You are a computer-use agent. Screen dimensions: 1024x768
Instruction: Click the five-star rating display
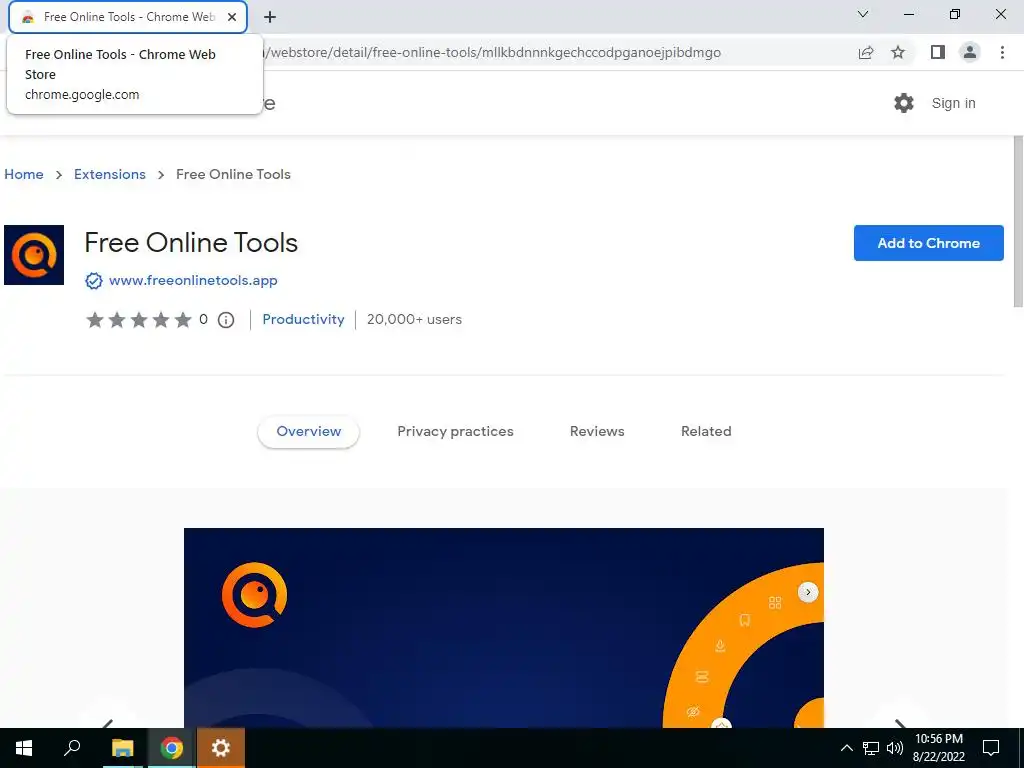[138, 319]
